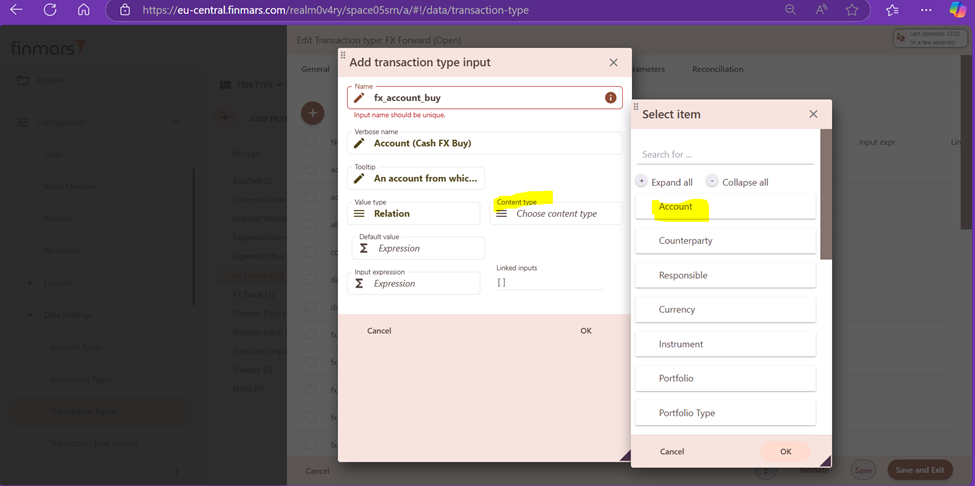Open the browser home page icon

tap(83, 10)
